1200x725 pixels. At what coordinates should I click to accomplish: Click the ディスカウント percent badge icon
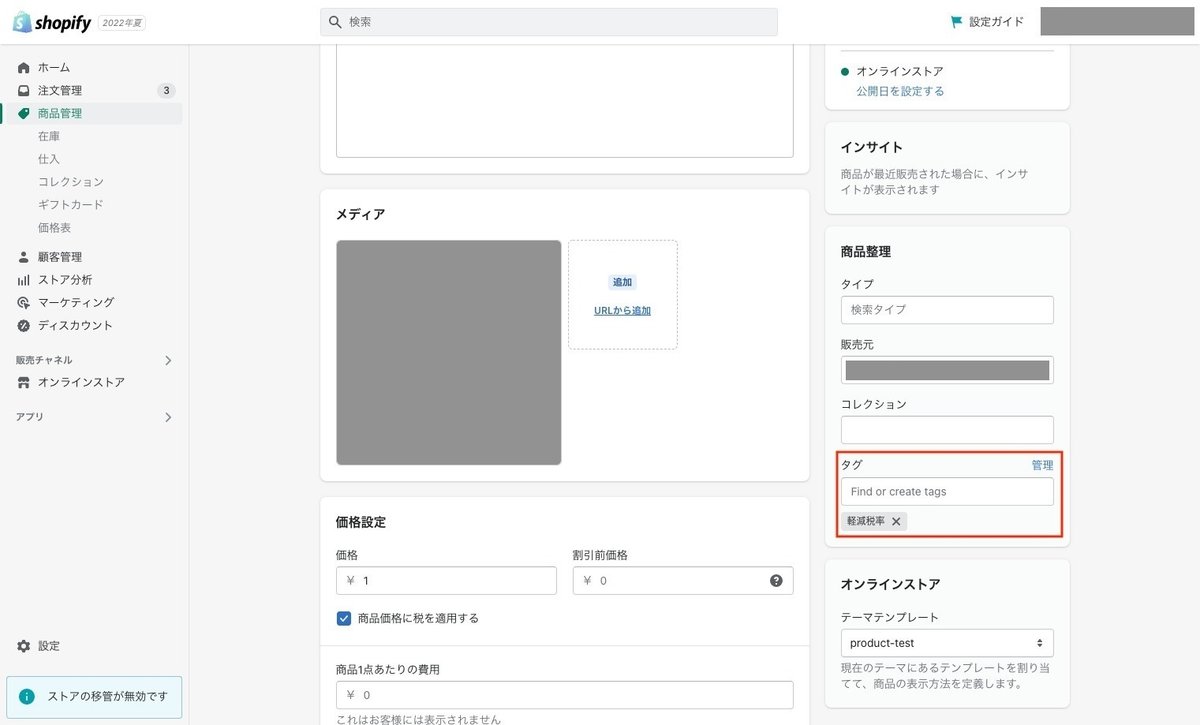pyautogui.click(x=24, y=326)
